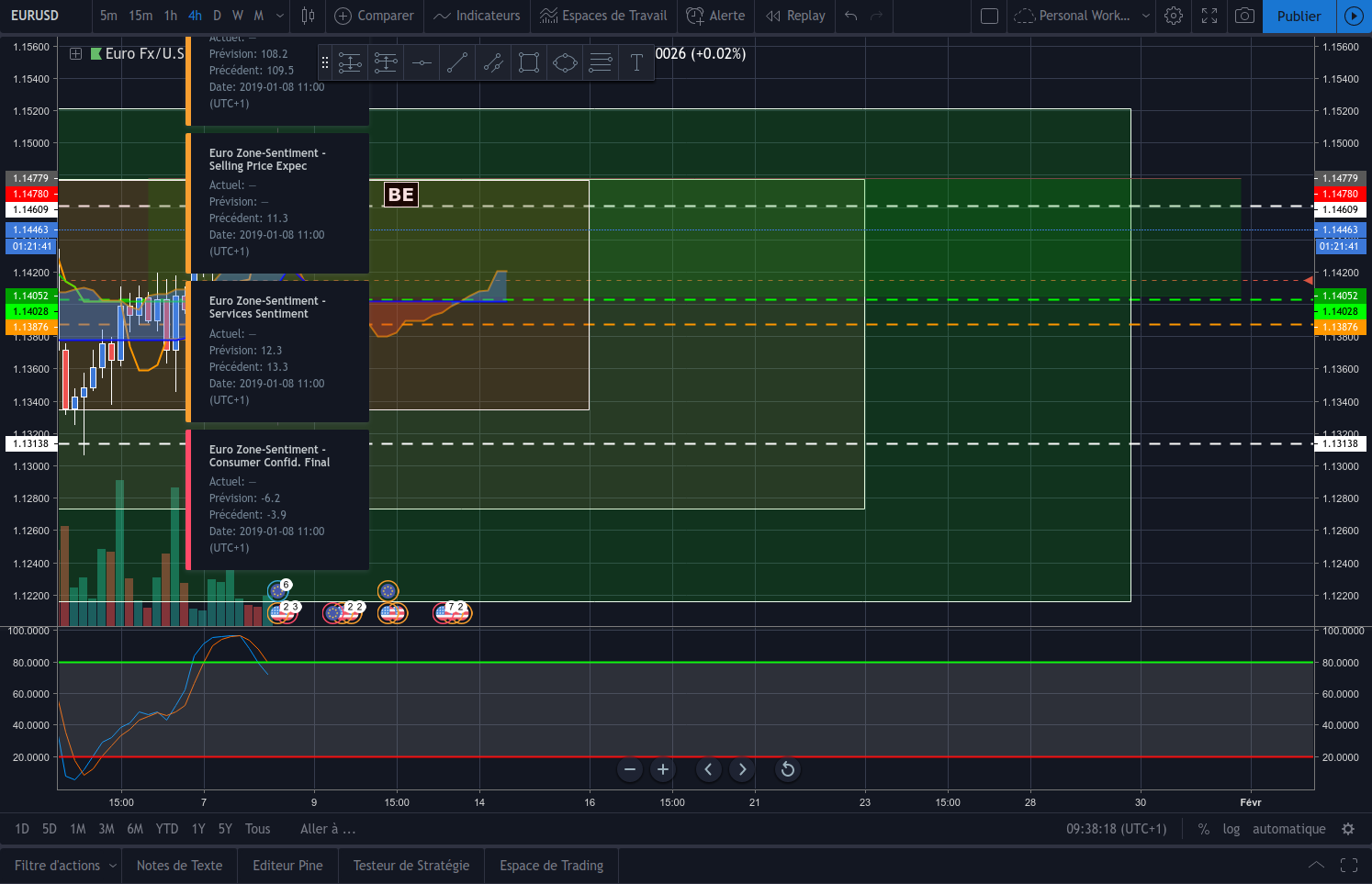
Task: Reset the chart view
Action: (787, 769)
